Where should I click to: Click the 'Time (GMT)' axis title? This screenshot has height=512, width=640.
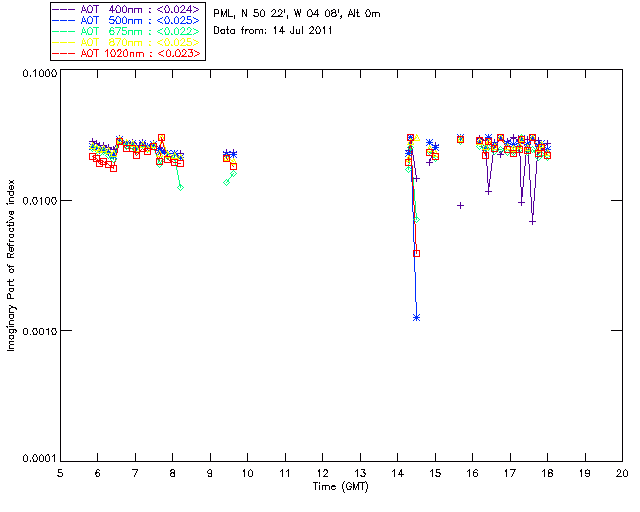coord(340,487)
